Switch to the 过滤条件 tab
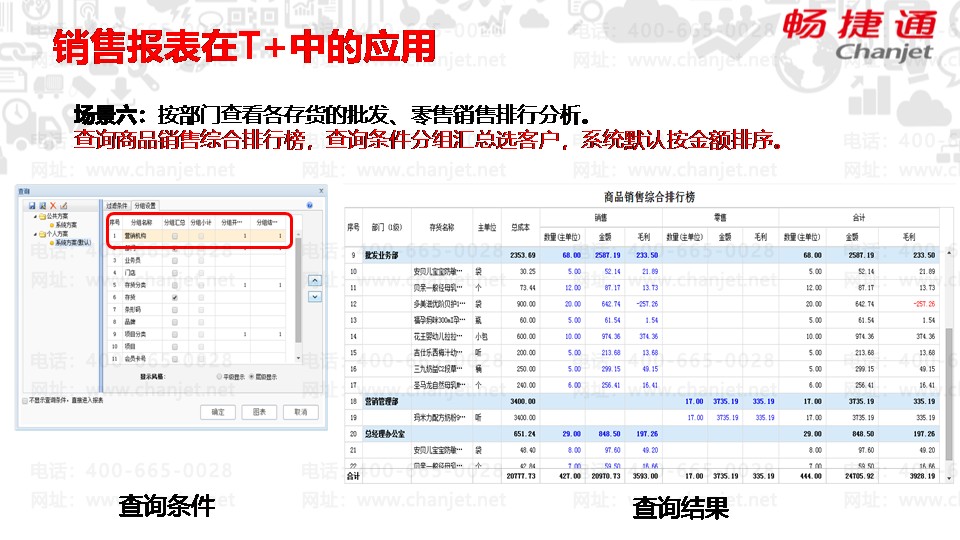This screenshot has height=540, width=960. pyautogui.click(x=117, y=206)
